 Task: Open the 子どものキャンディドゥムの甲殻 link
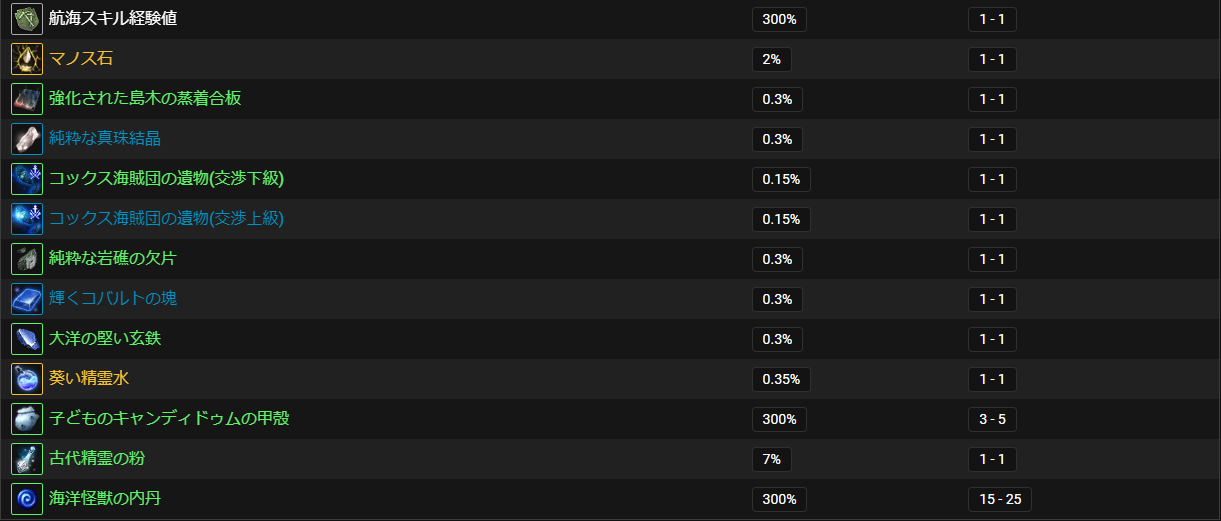click(x=169, y=418)
